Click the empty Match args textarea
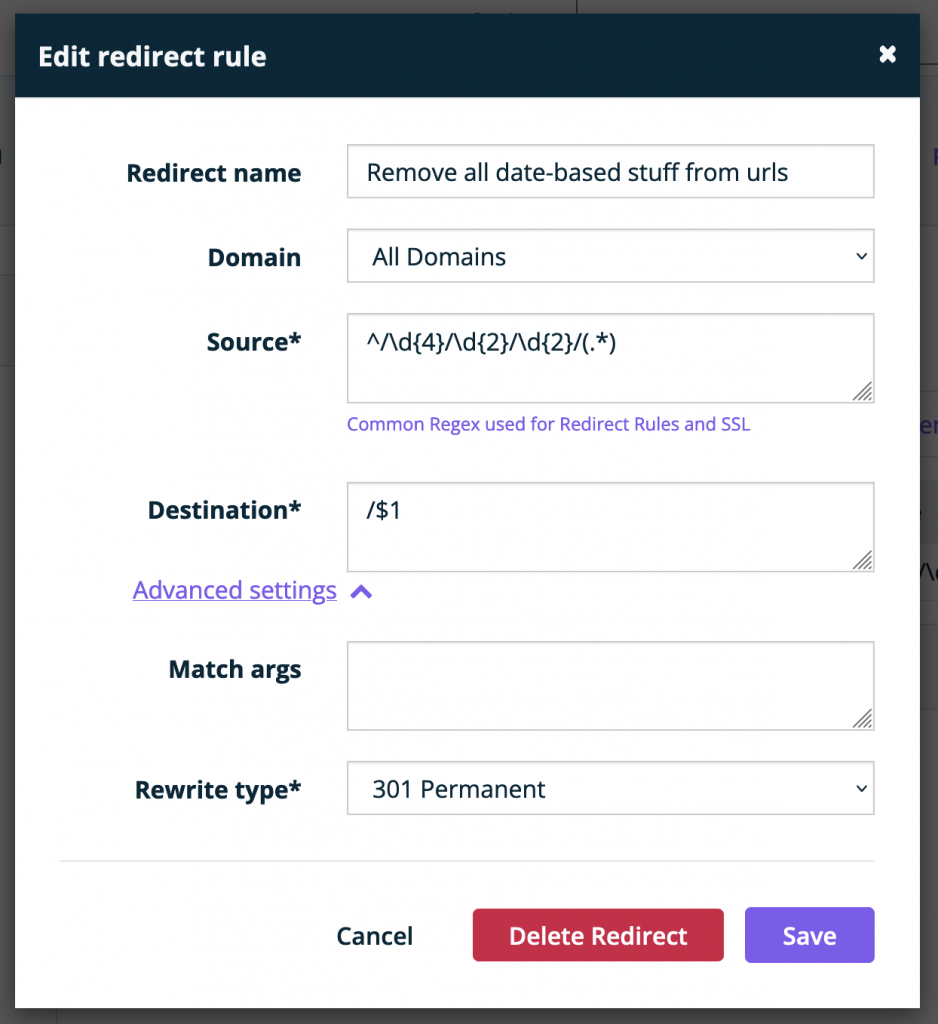 [610, 686]
